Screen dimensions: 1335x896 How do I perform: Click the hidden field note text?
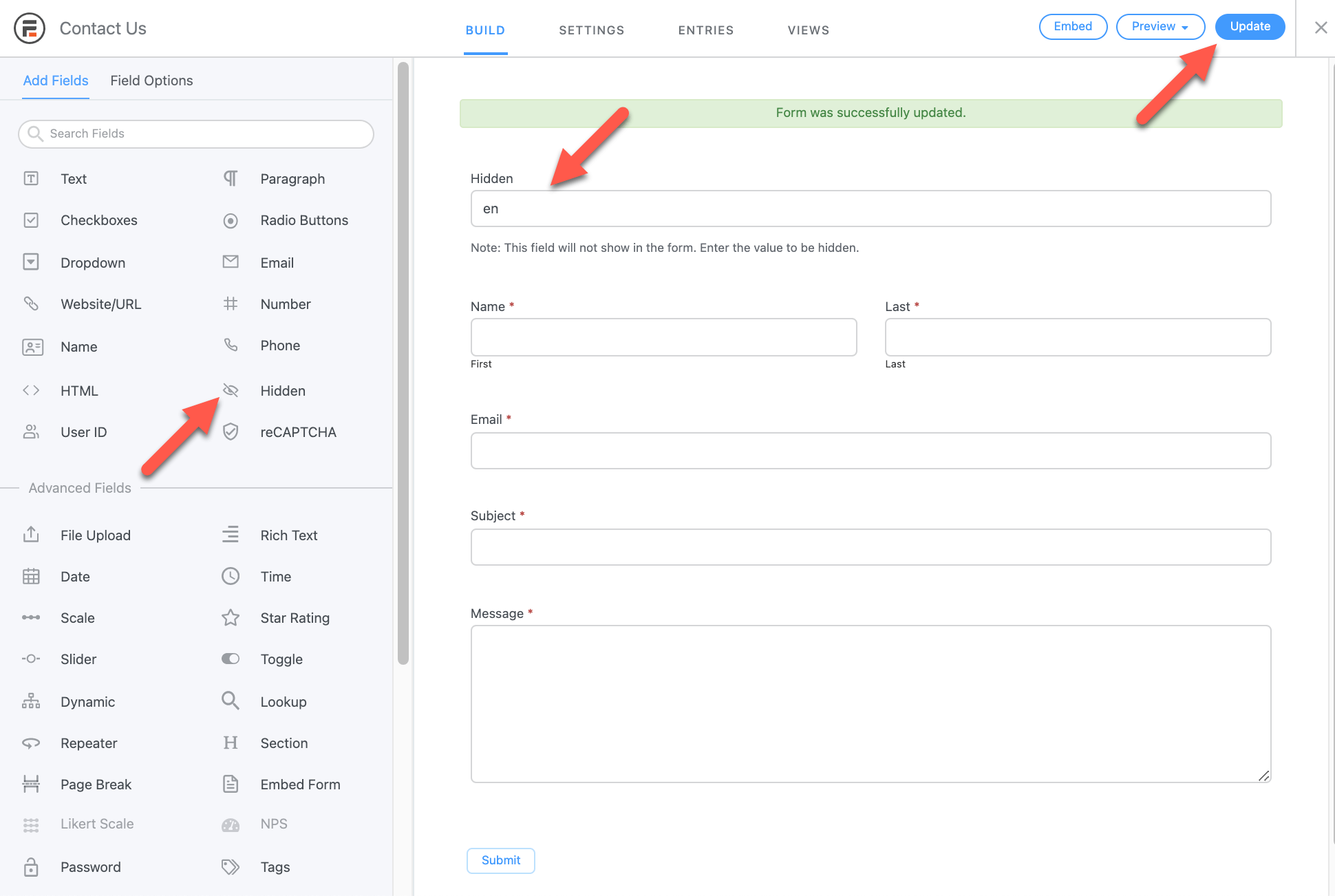(665, 248)
